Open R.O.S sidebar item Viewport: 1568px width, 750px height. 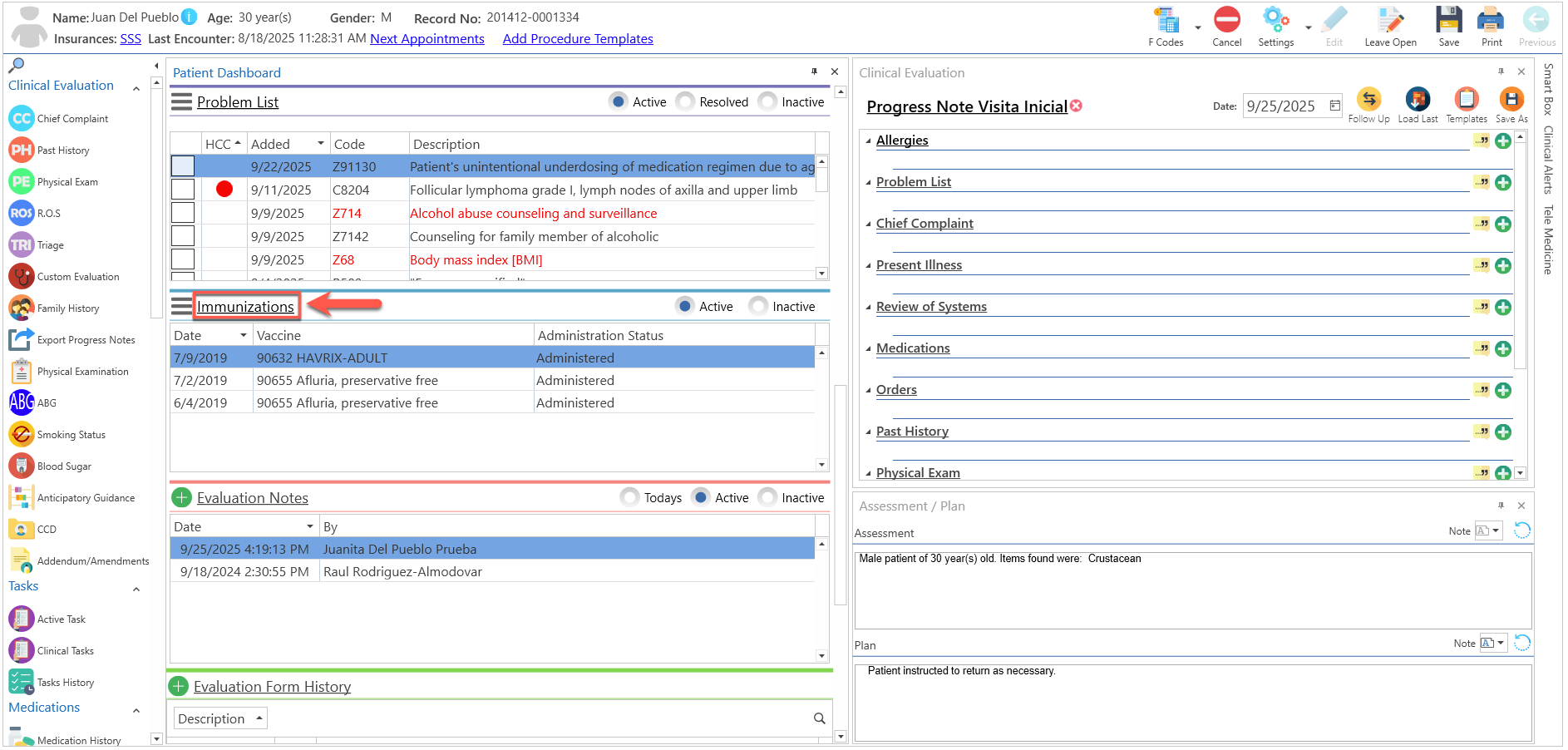[35, 214]
